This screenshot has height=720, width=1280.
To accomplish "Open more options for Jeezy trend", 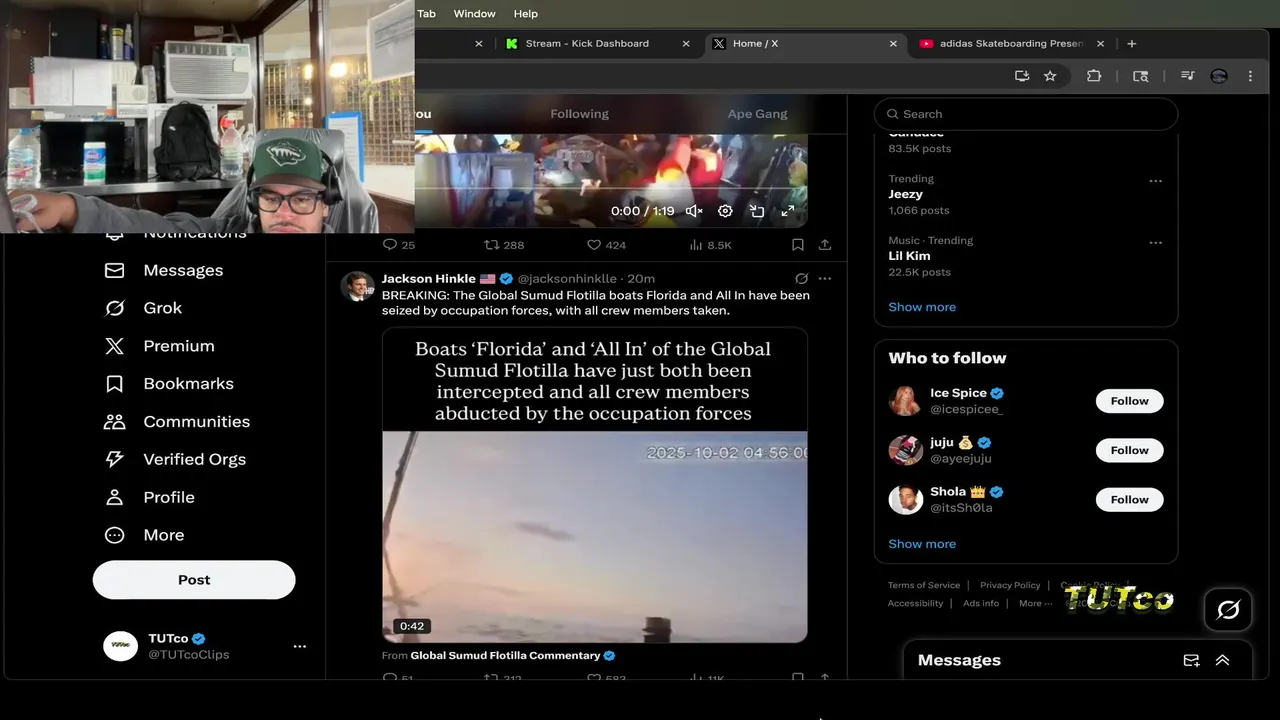I will point(1156,182).
